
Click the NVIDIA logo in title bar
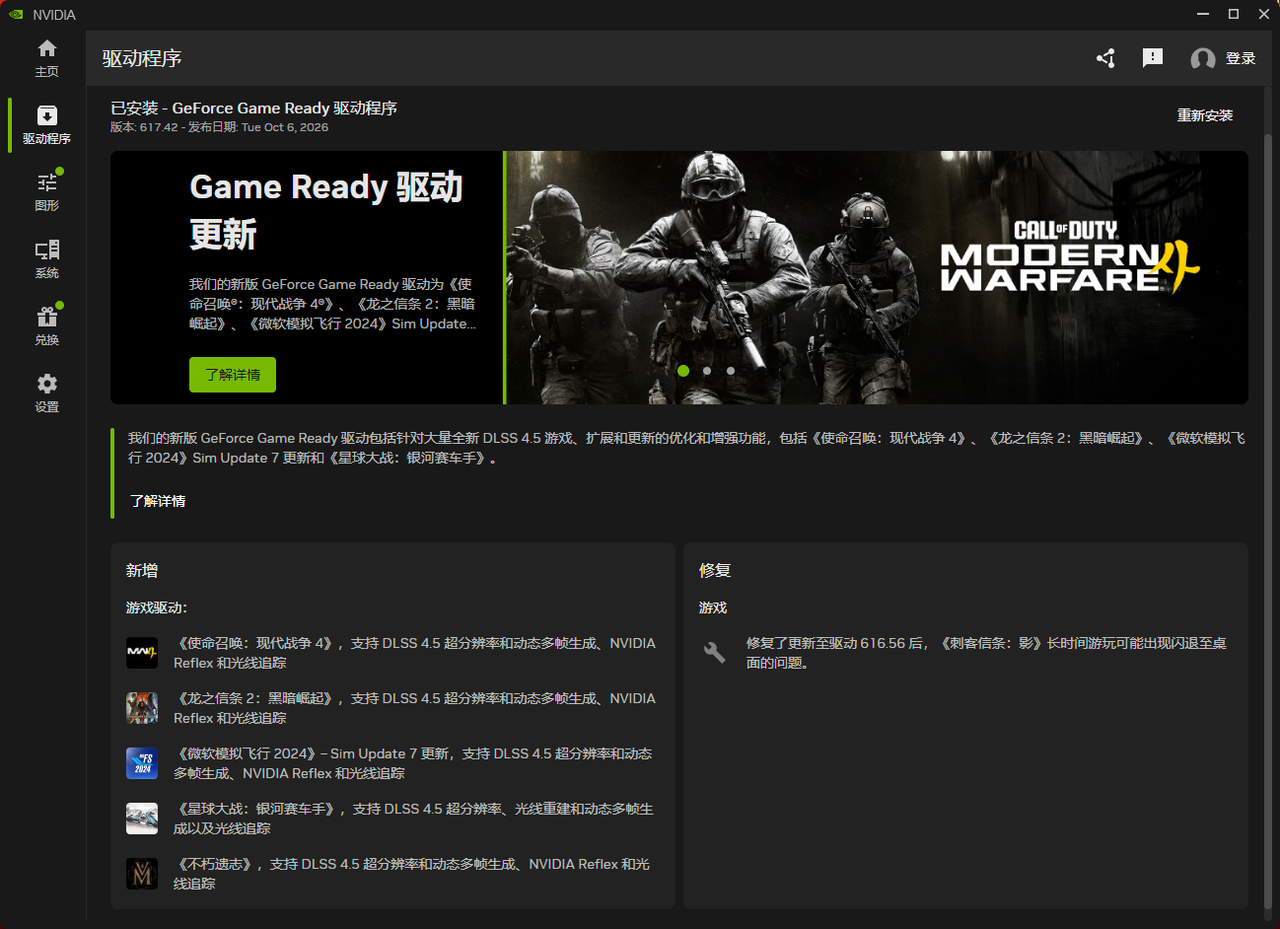click(16, 14)
